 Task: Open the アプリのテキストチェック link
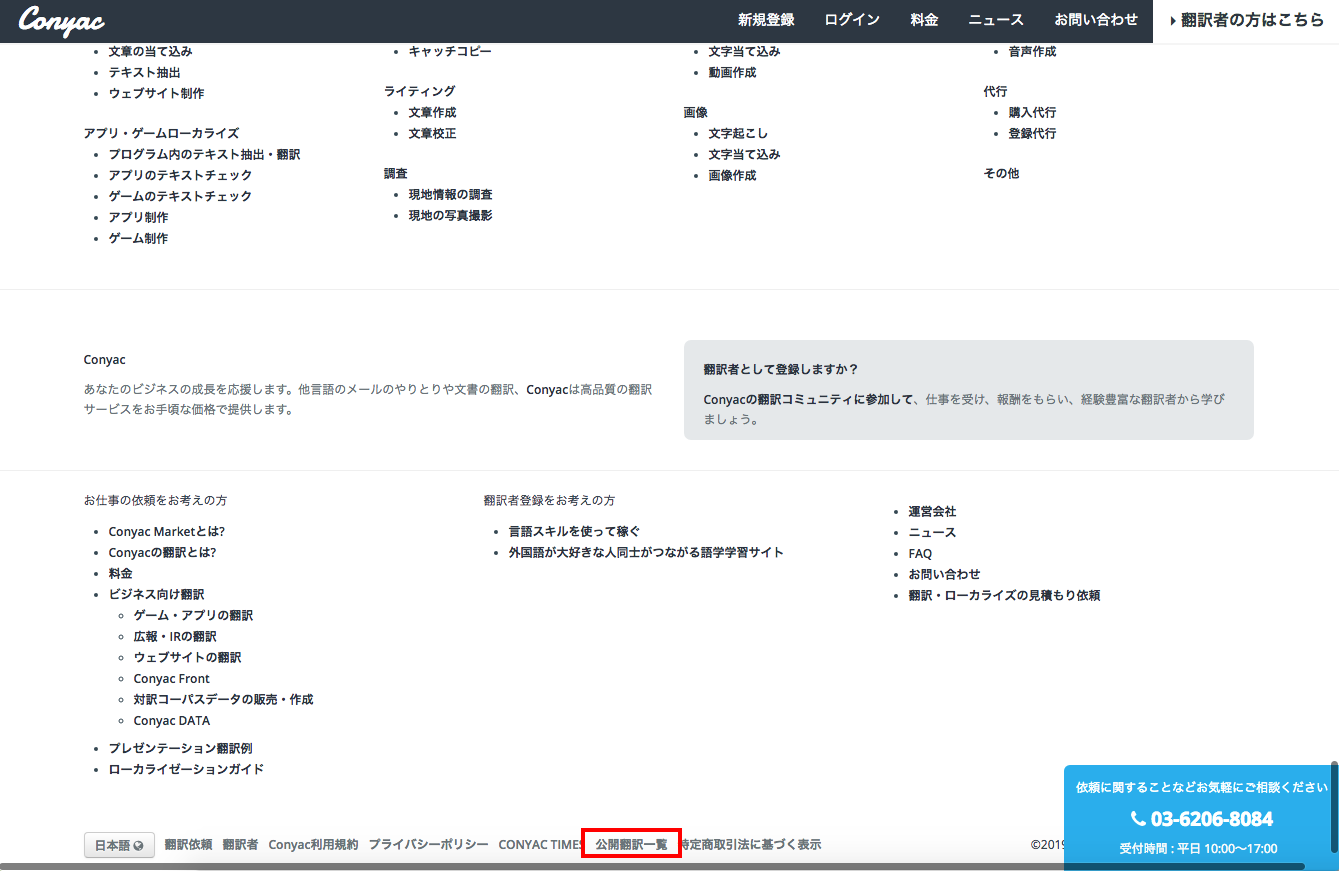click(x=181, y=176)
